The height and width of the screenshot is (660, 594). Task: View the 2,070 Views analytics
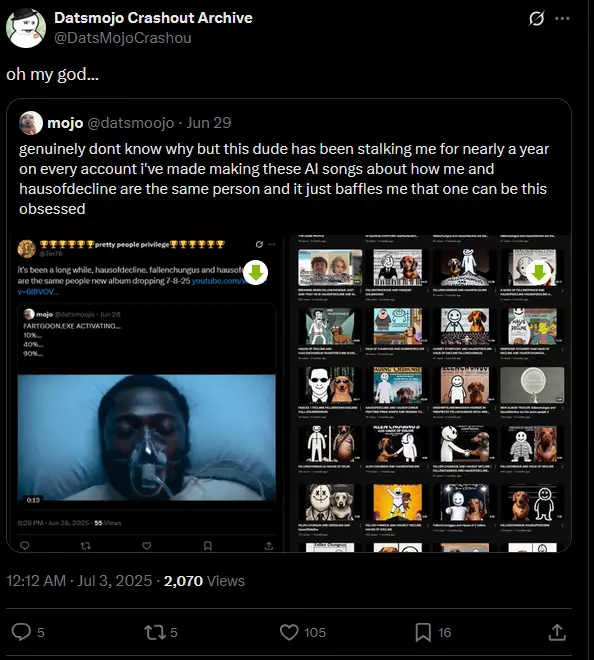(x=204, y=581)
